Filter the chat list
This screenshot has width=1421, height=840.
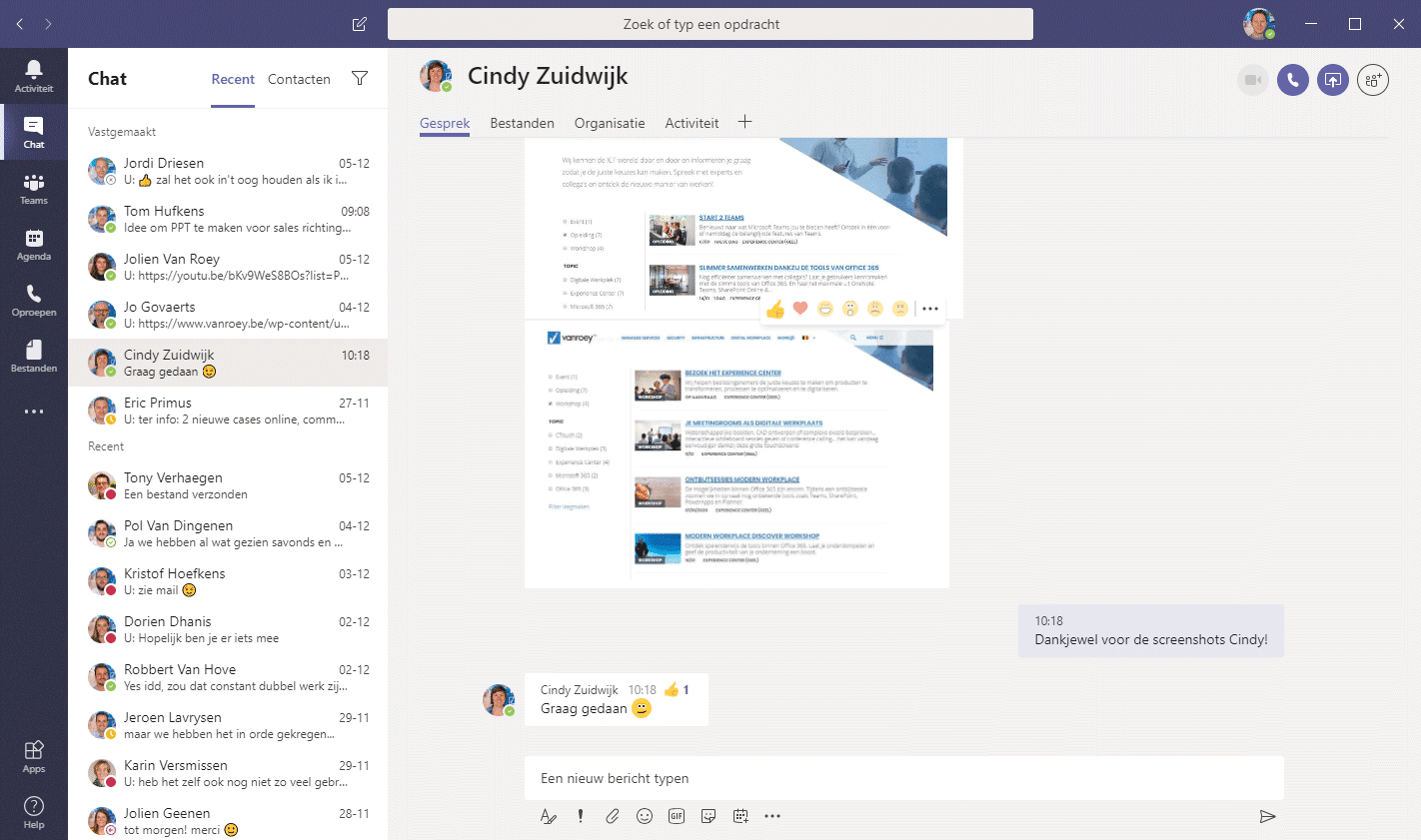pyautogui.click(x=360, y=78)
